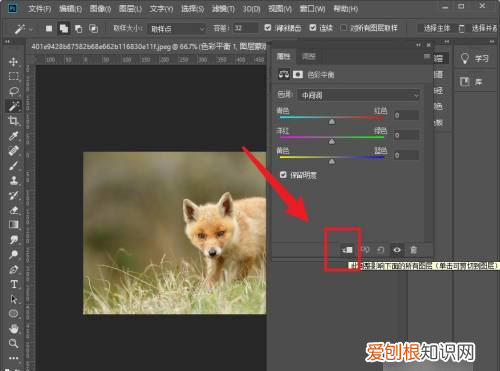Select the Eyedropper tool
Image resolution: width=500 pixels, height=371 pixels.
13,136
